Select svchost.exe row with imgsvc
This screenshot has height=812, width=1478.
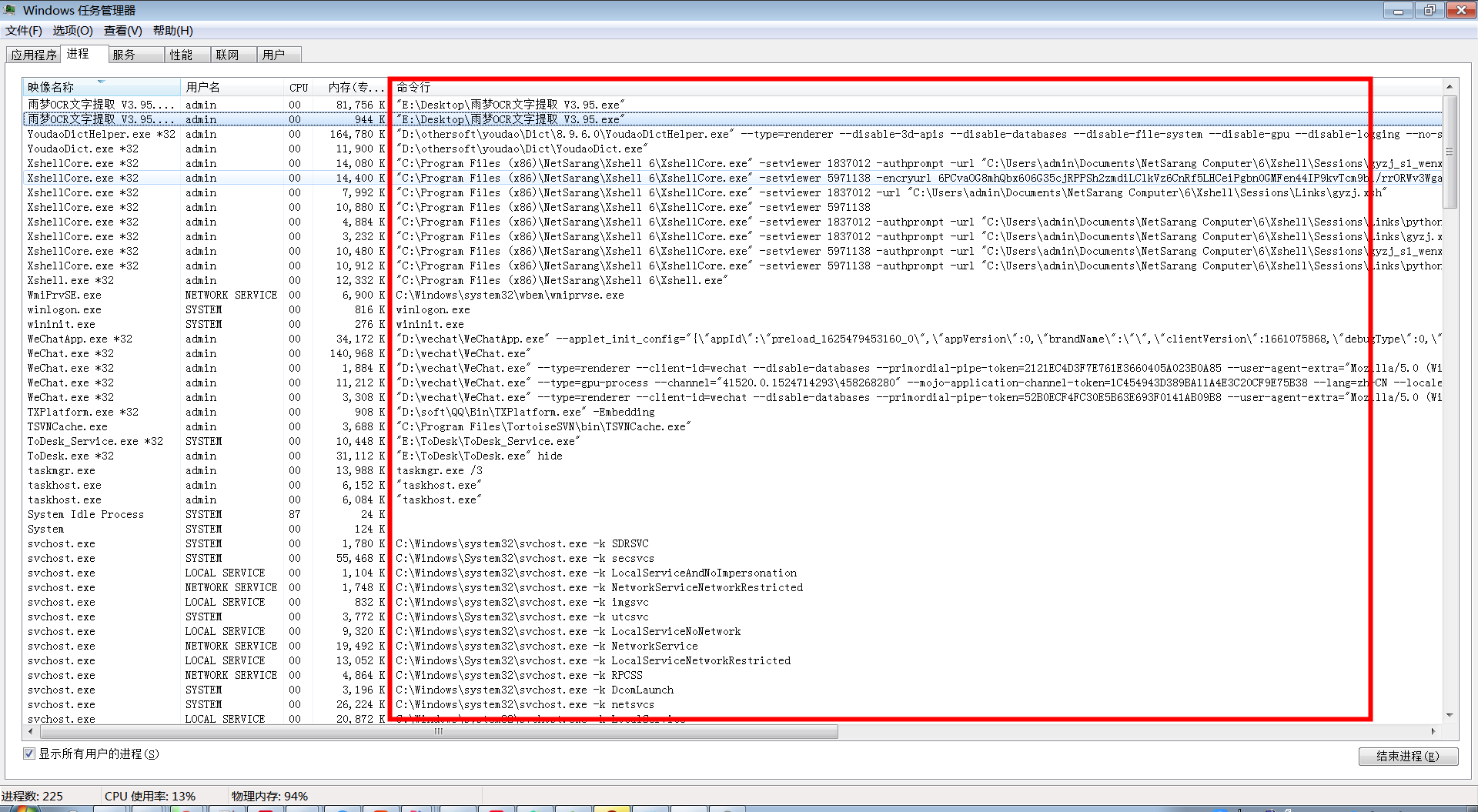pyautogui.click(x=733, y=602)
